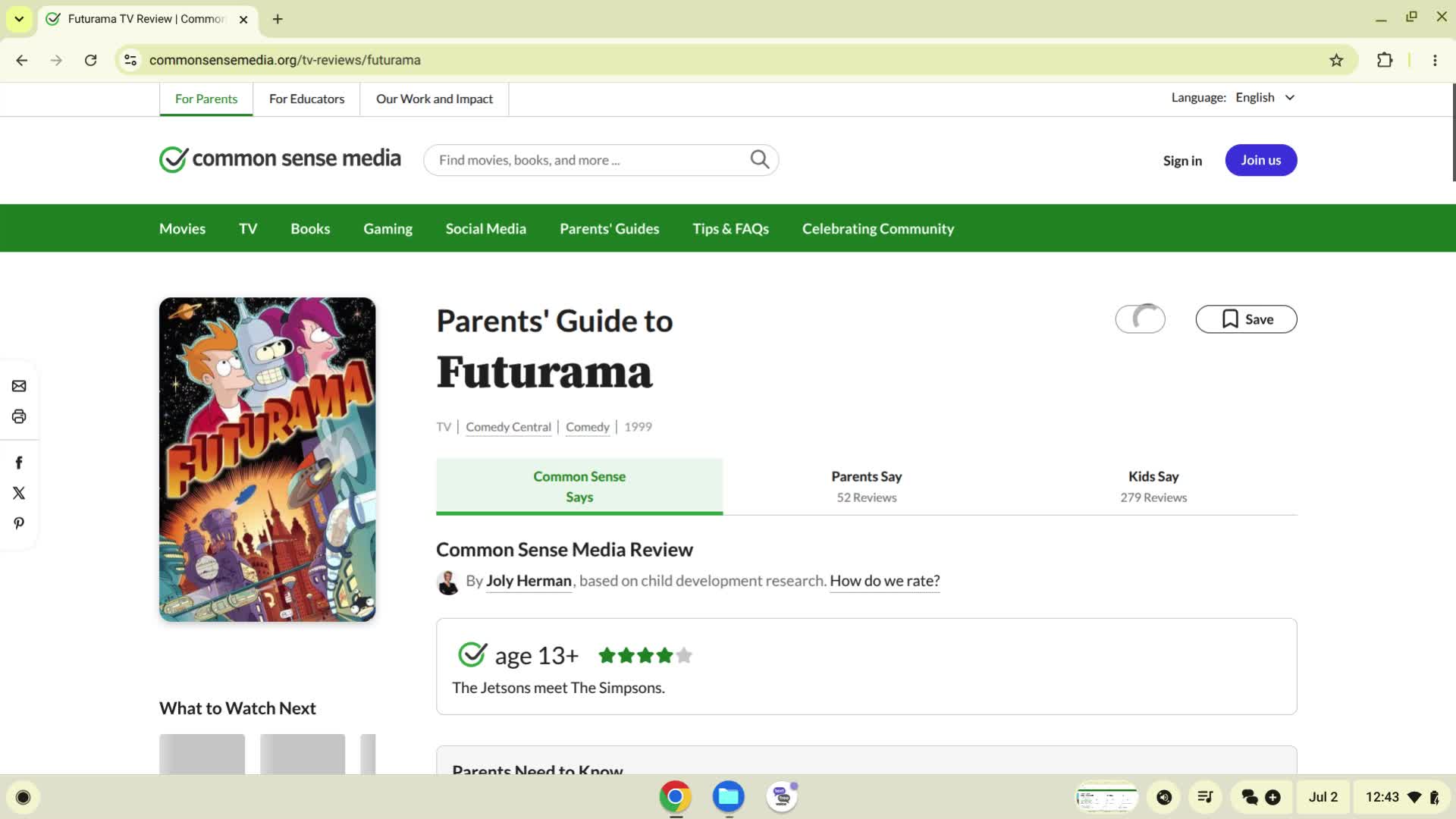The image size is (1456, 819).
Task: Open the TV menu
Action: (x=248, y=228)
